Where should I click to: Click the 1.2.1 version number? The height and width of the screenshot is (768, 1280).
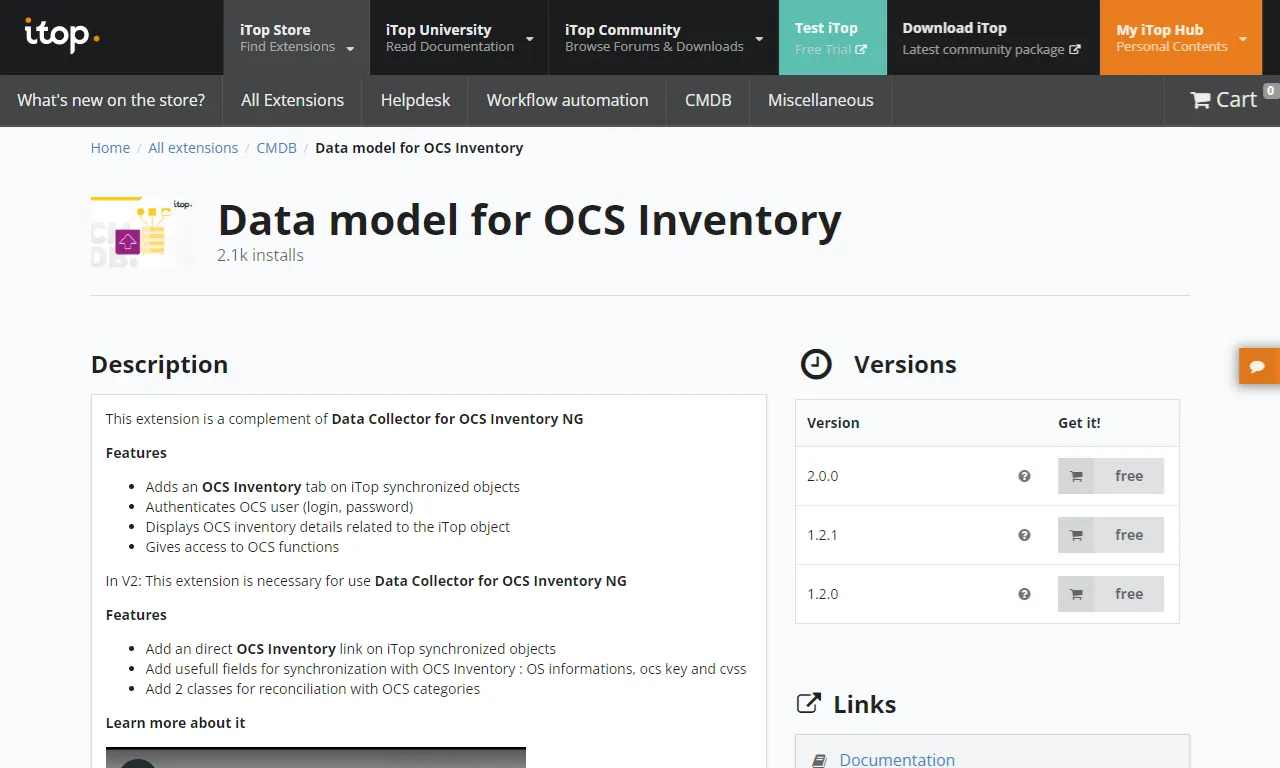click(823, 535)
